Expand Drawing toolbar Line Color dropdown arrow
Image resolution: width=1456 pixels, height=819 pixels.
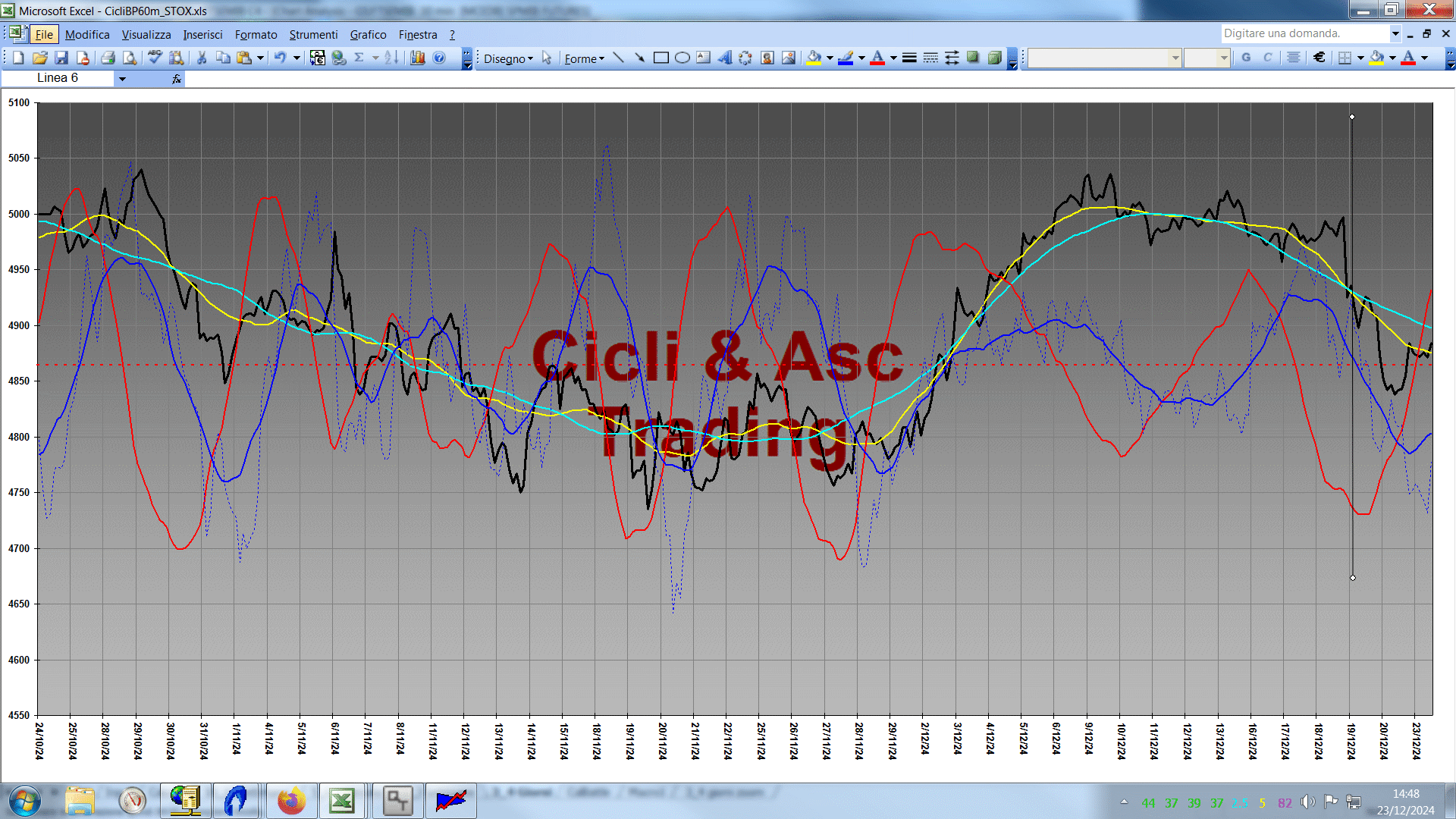(861, 58)
